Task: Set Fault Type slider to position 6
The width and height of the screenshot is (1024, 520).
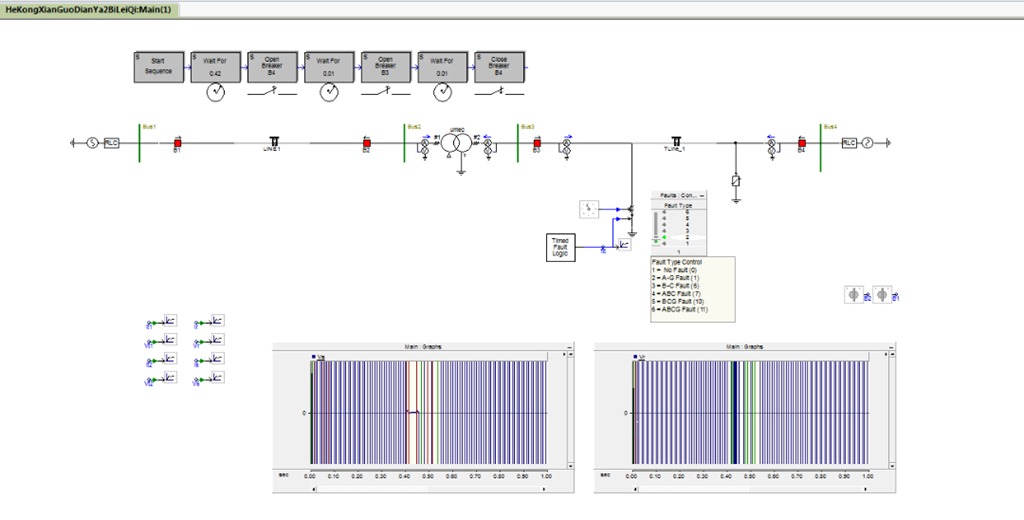Action: click(x=664, y=212)
